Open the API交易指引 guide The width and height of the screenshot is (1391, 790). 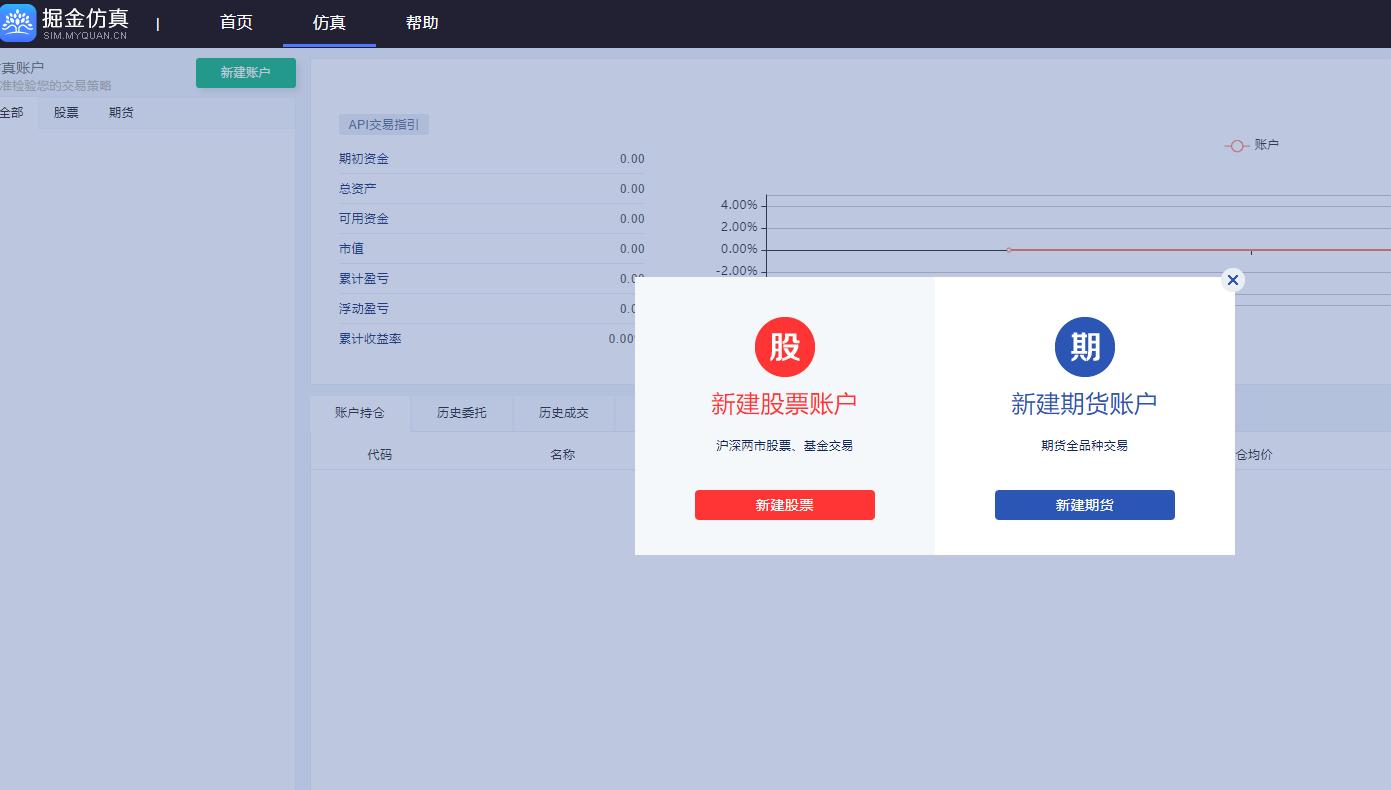[383, 124]
